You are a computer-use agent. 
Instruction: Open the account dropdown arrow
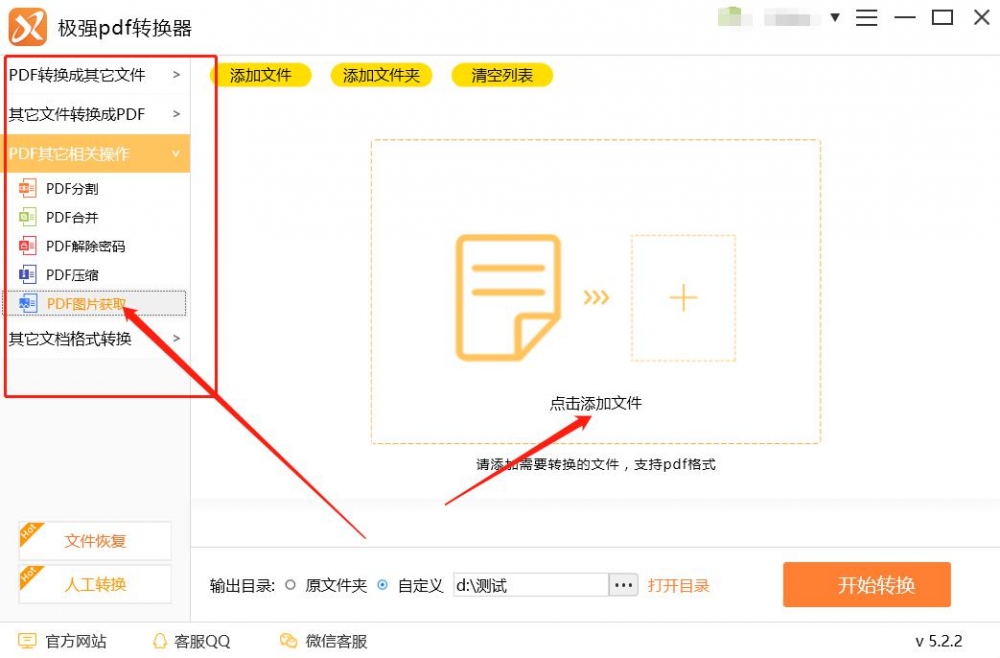[834, 17]
